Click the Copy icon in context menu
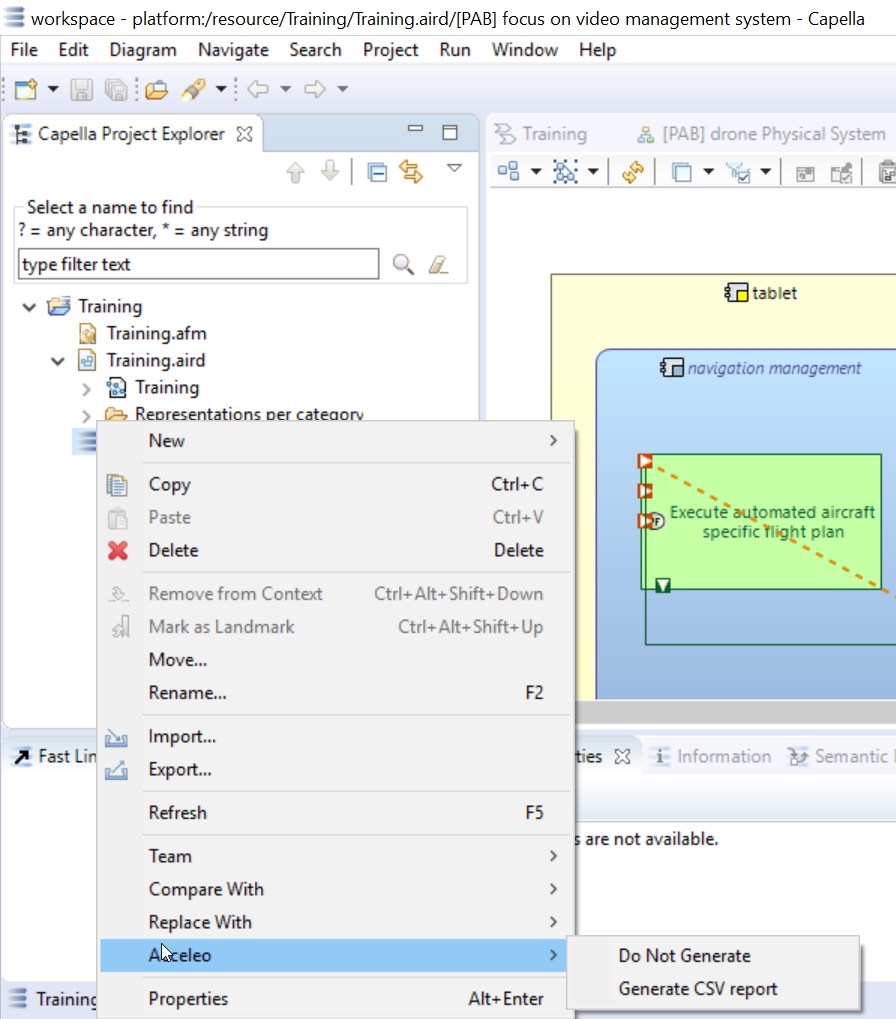 tap(117, 485)
